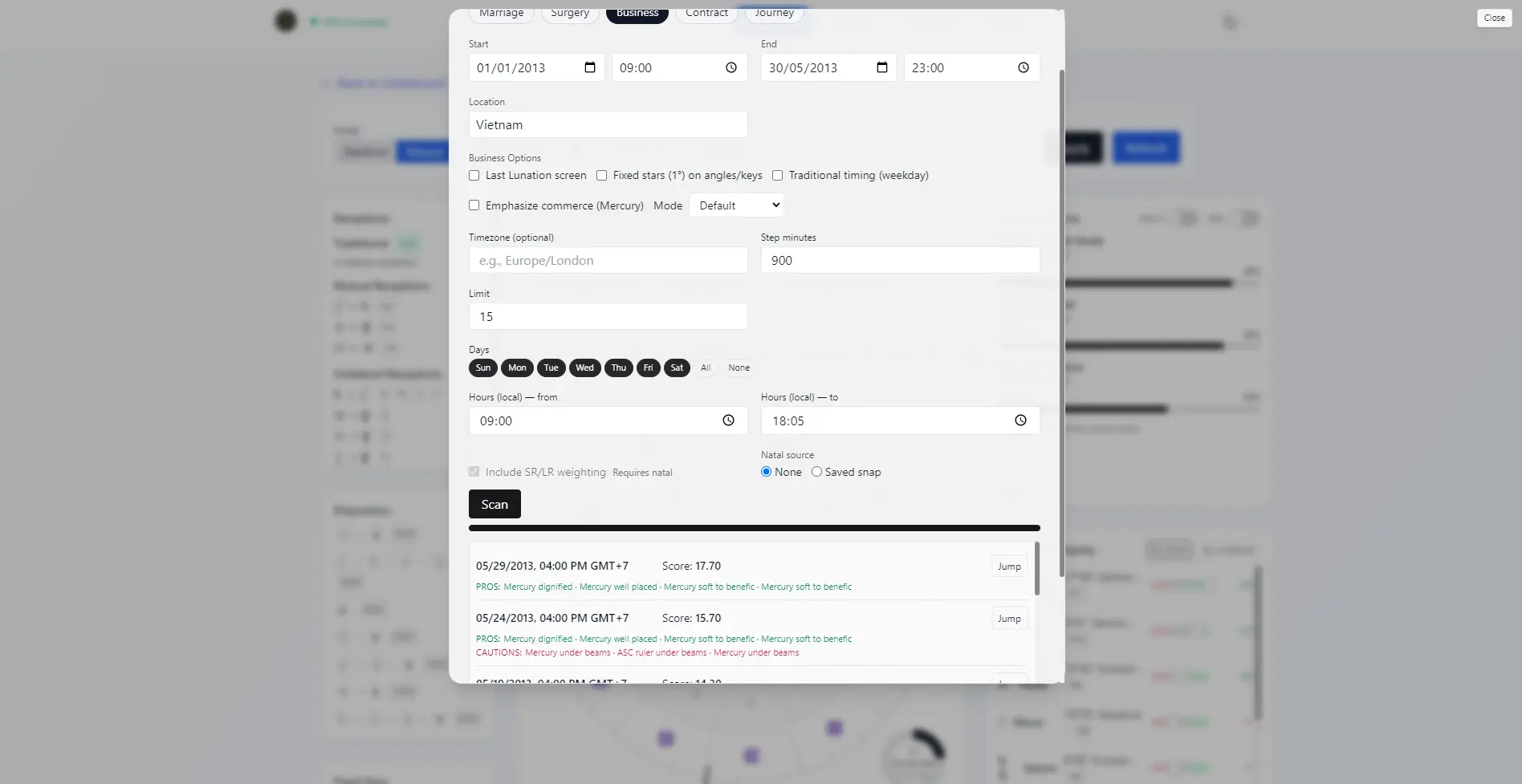Open the Start date calendar picker icon
The image size is (1522, 784).
(x=590, y=67)
